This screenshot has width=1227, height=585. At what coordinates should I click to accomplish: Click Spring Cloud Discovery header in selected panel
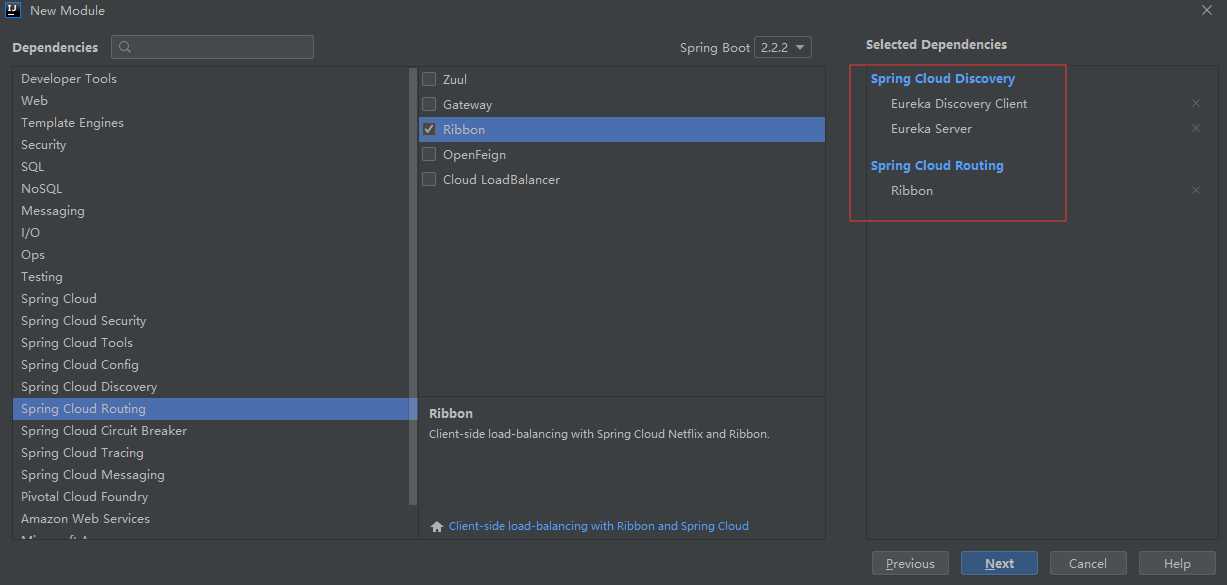(x=942, y=78)
